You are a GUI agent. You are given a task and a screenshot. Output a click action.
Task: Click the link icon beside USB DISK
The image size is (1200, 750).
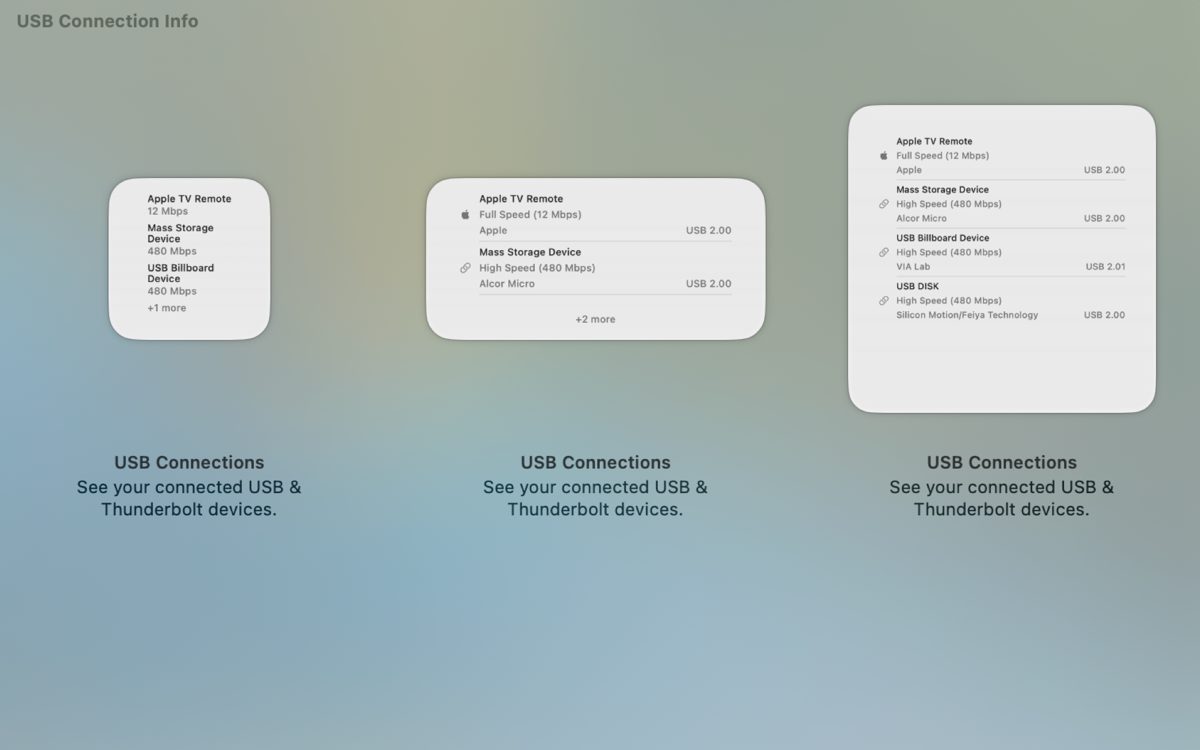[x=883, y=300]
